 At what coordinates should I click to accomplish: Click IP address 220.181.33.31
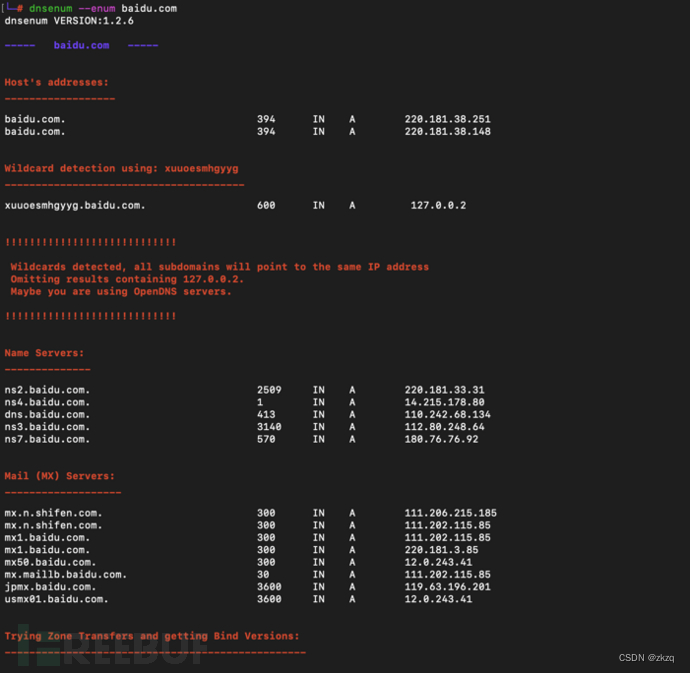(x=444, y=390)
